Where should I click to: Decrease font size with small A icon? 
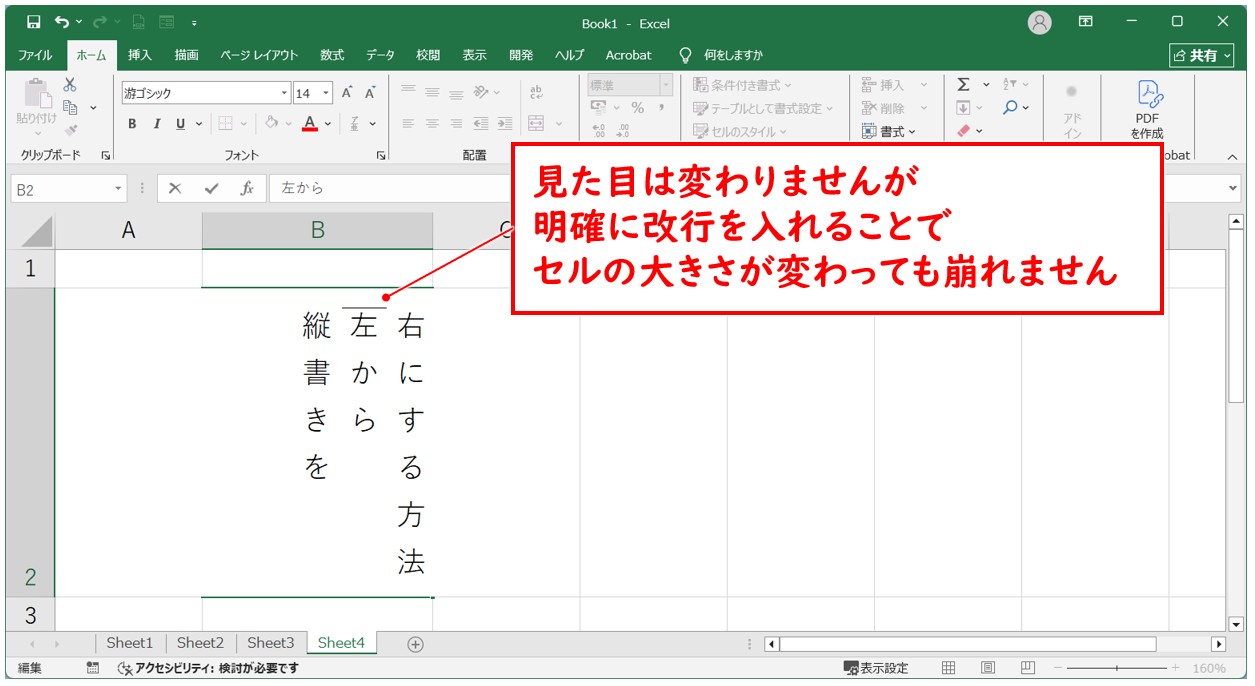370,93
